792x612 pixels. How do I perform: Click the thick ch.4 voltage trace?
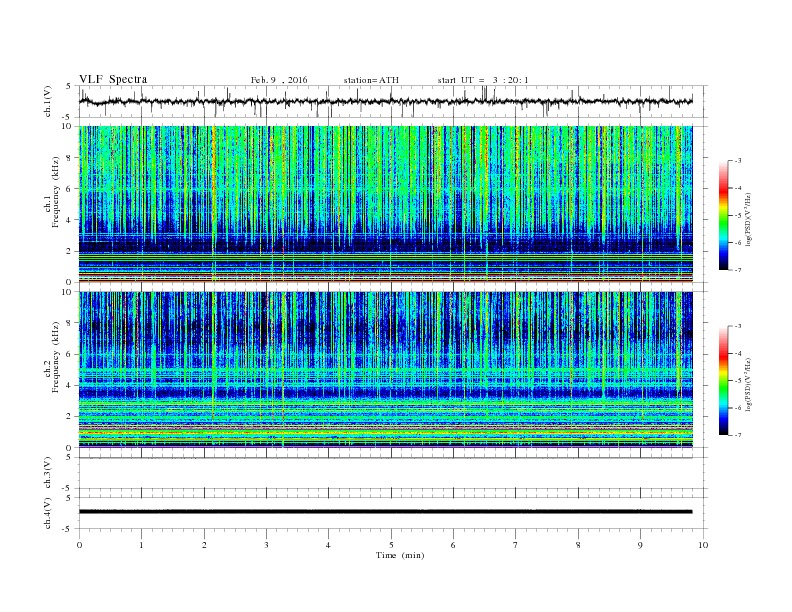click(x=385, y=512)
